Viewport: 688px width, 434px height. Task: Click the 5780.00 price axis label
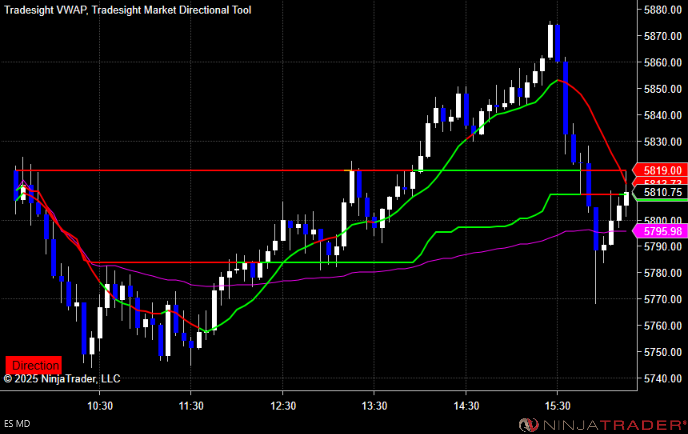[663, 273]
